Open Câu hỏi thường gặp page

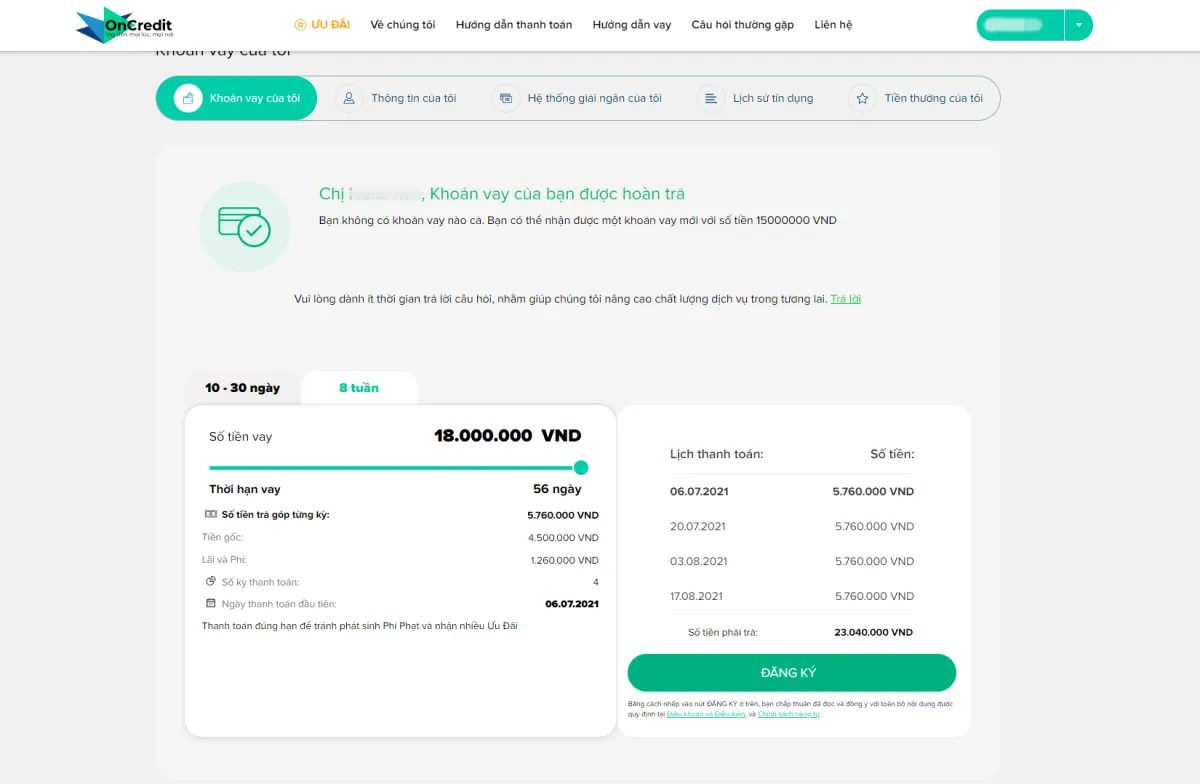[x=743, y=25]
